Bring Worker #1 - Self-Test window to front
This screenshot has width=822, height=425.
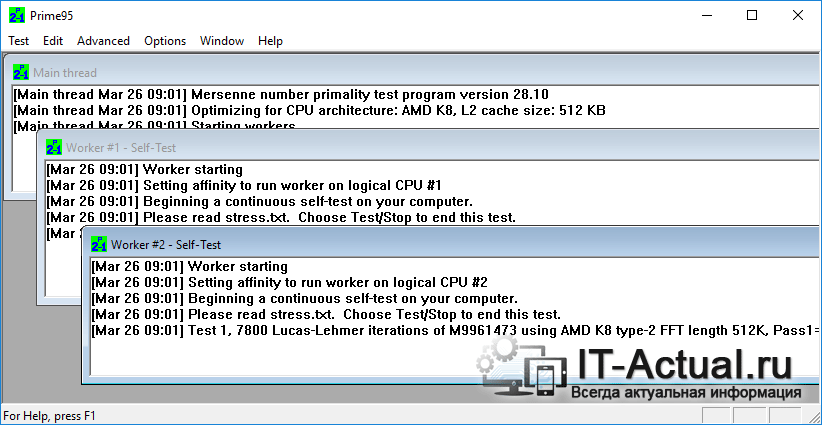400,147
